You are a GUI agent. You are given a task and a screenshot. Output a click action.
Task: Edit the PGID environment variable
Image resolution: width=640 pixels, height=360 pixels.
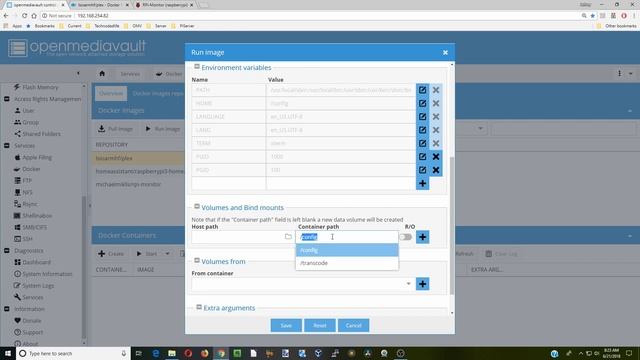[x=422, y=170]
